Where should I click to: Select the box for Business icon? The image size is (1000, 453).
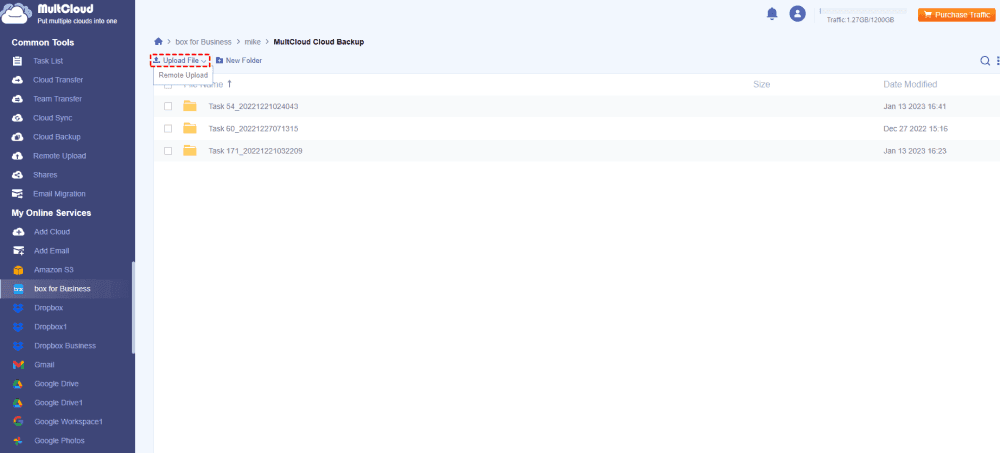tap(18, 289)
